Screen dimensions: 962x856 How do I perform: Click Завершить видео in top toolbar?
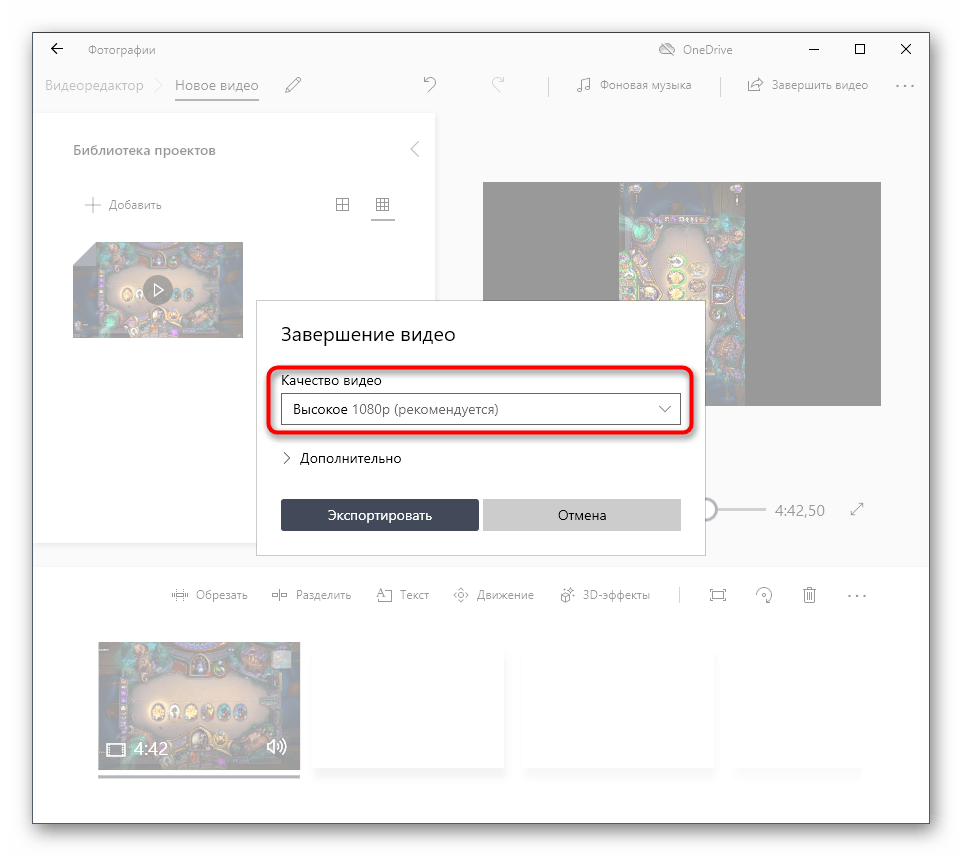coord(808,85)
